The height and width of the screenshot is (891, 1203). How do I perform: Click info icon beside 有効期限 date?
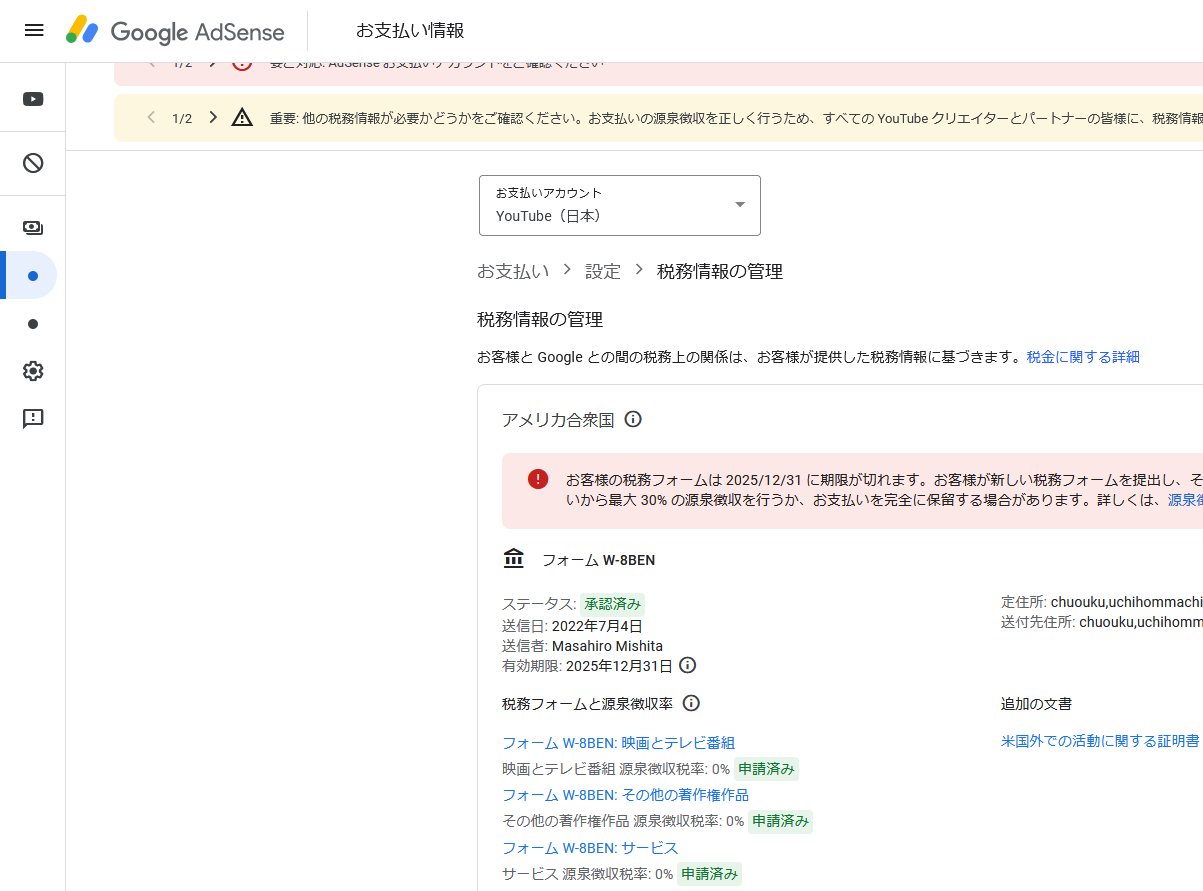[688, 665]
